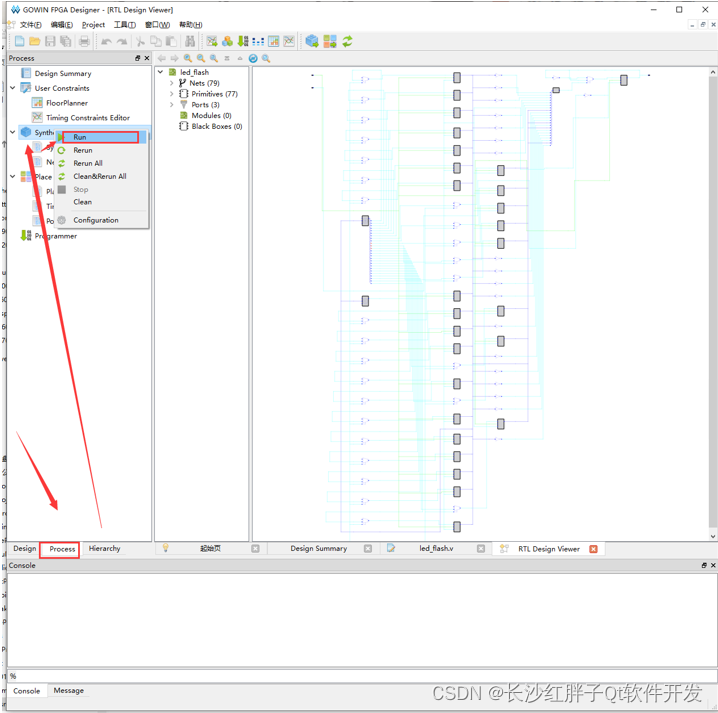Viewport: 718px width, 713px height.
Task: Close the led_flash.v document tab
Action: (480, 549)
